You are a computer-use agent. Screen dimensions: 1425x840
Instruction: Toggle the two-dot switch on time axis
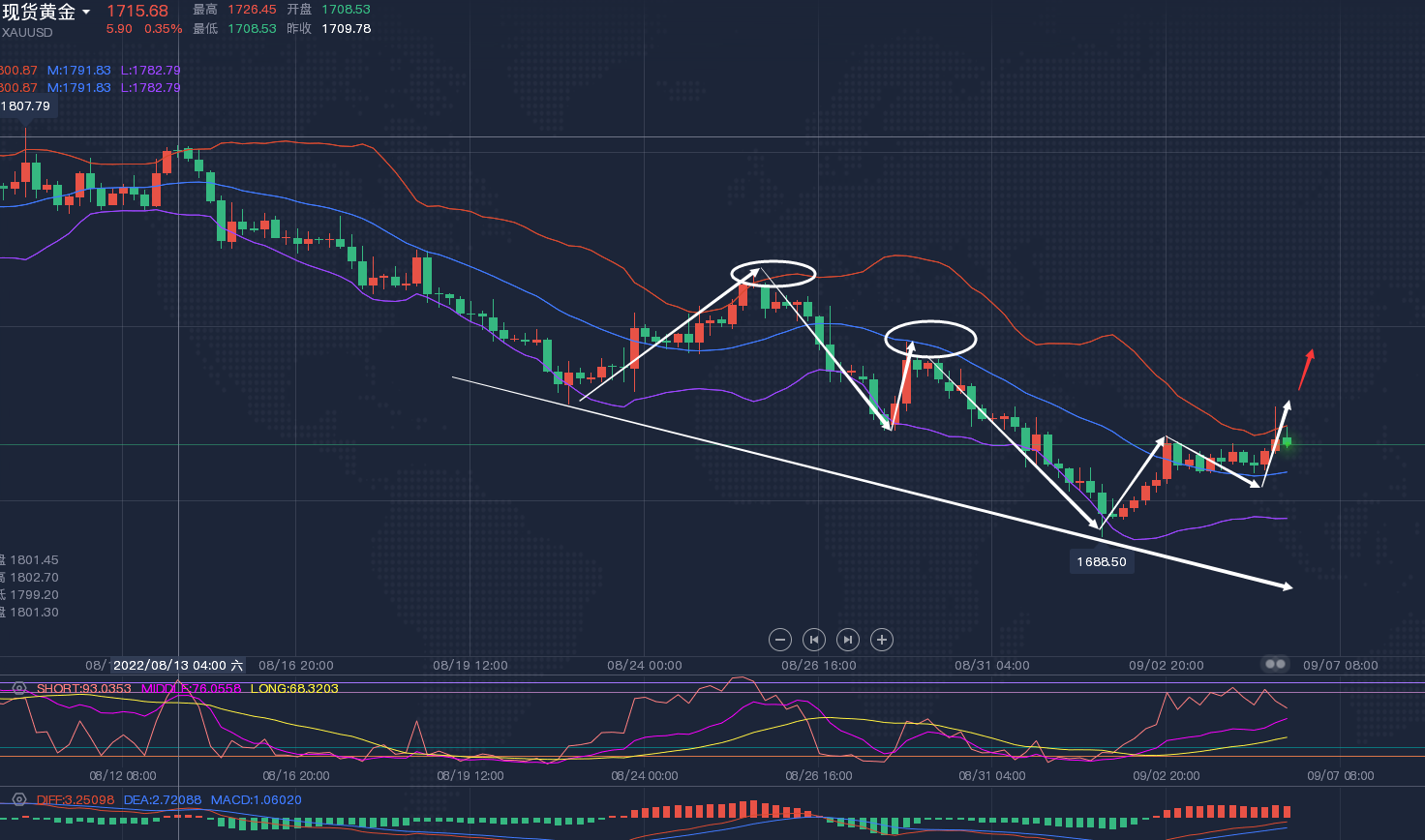pos(1275,664)
